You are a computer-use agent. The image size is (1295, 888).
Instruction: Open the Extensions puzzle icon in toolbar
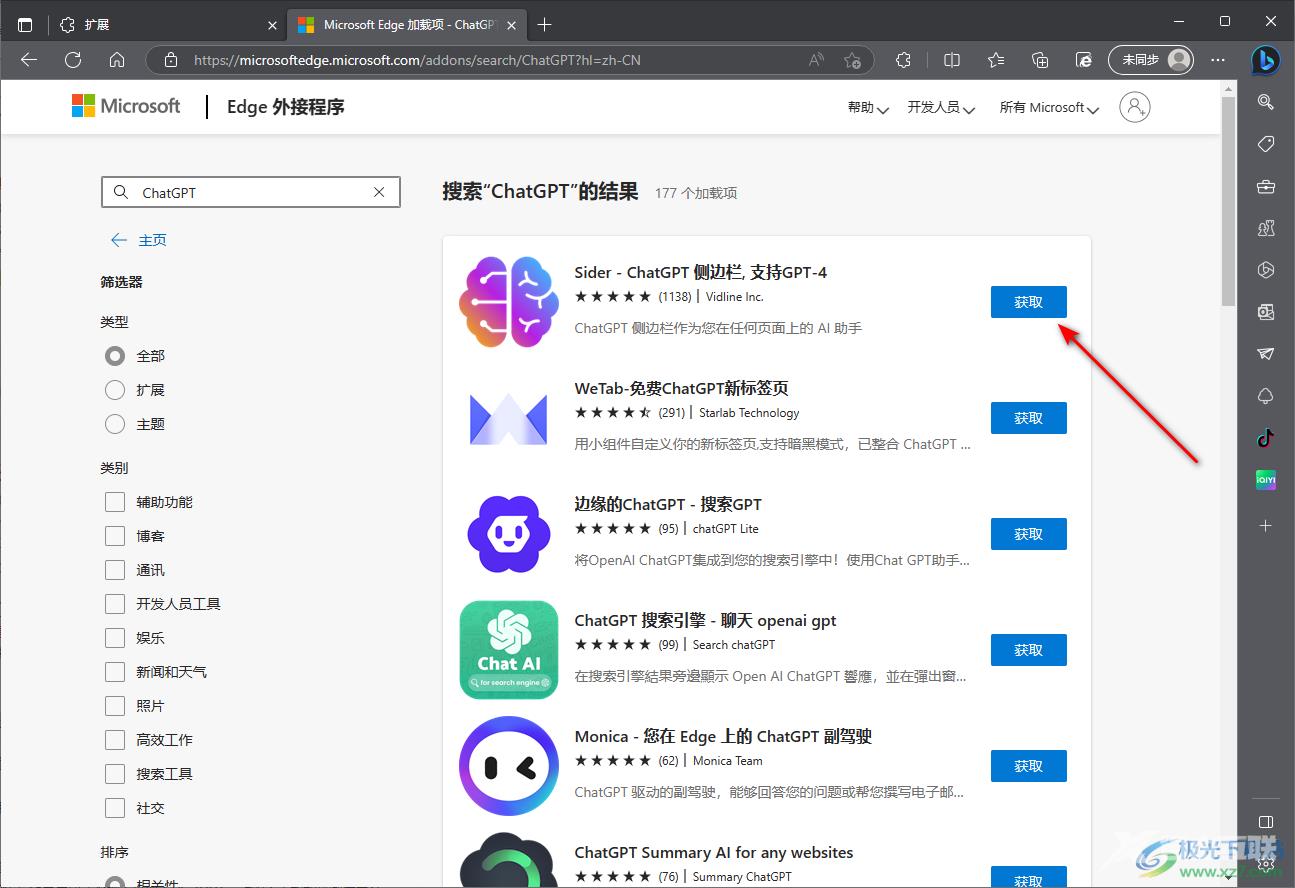904,60
